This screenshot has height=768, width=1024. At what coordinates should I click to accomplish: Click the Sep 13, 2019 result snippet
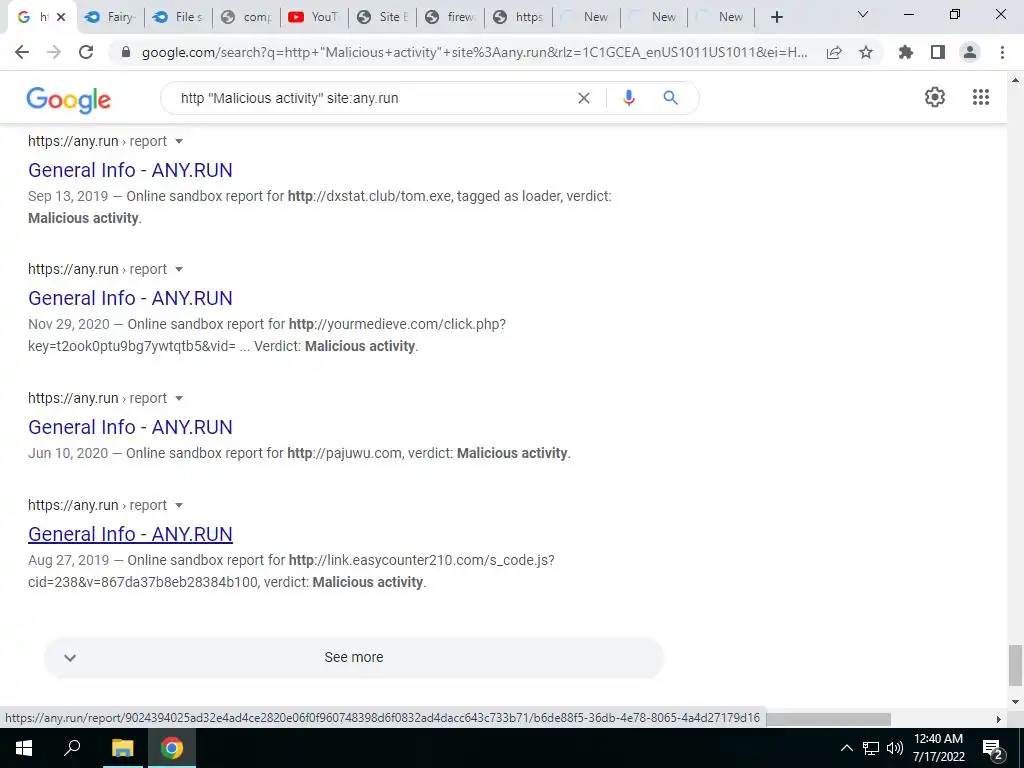click(x=320, y=207)
